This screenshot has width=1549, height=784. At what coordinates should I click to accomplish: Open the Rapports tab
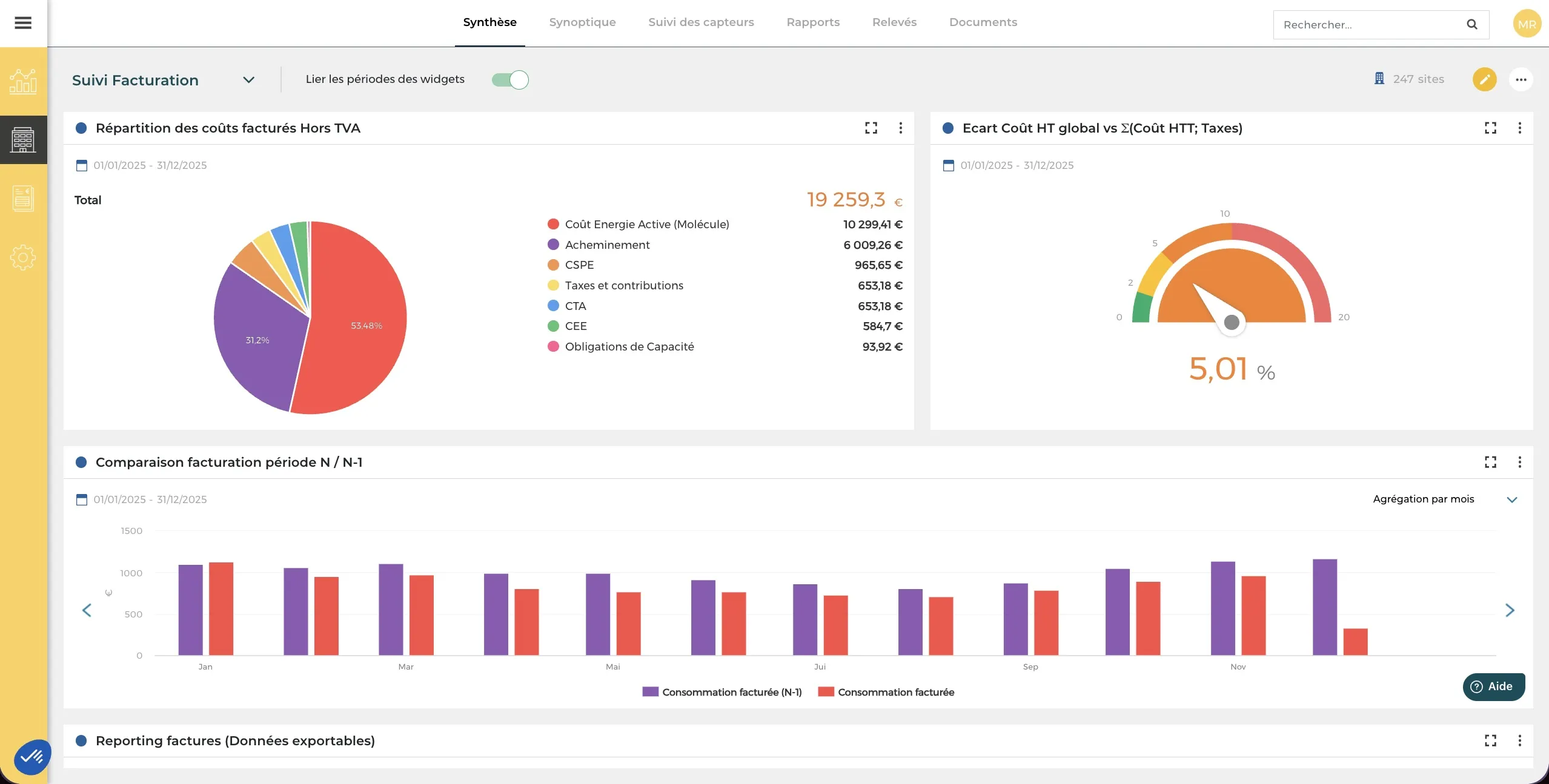[812, 22]
